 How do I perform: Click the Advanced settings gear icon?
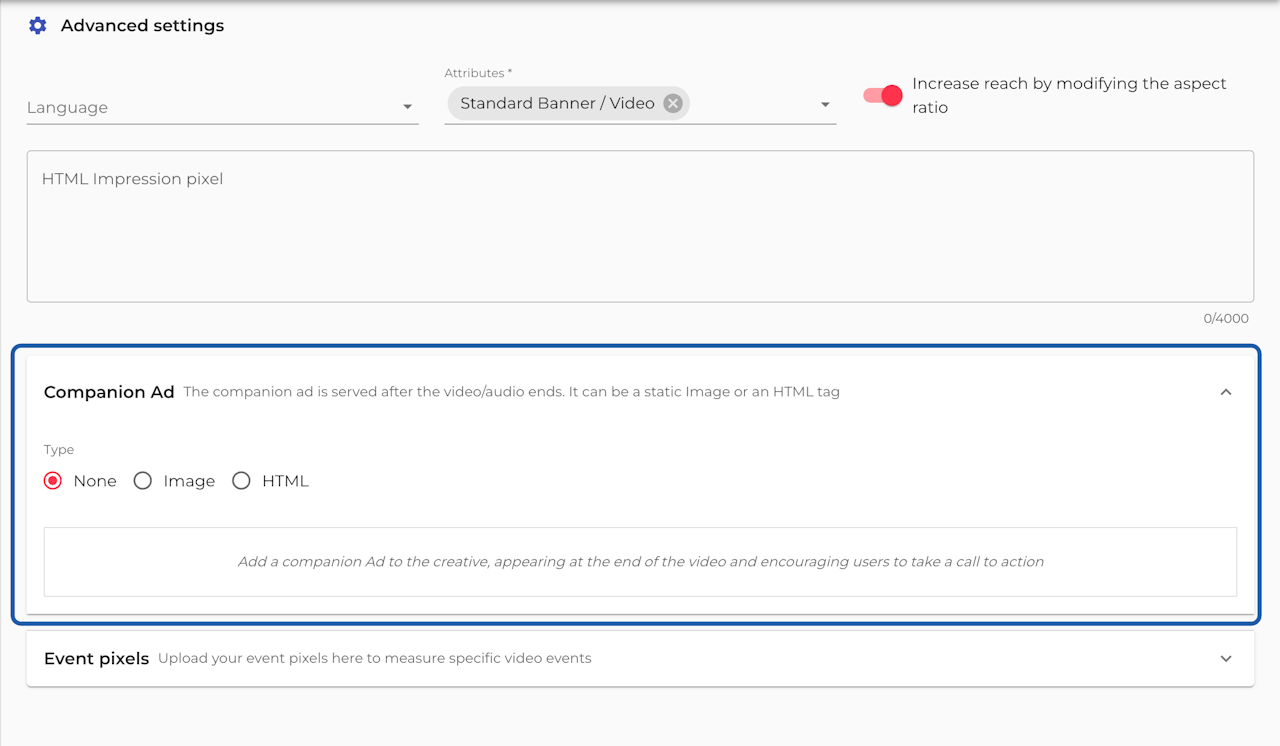pyautogui.click(x=38, y=26)
